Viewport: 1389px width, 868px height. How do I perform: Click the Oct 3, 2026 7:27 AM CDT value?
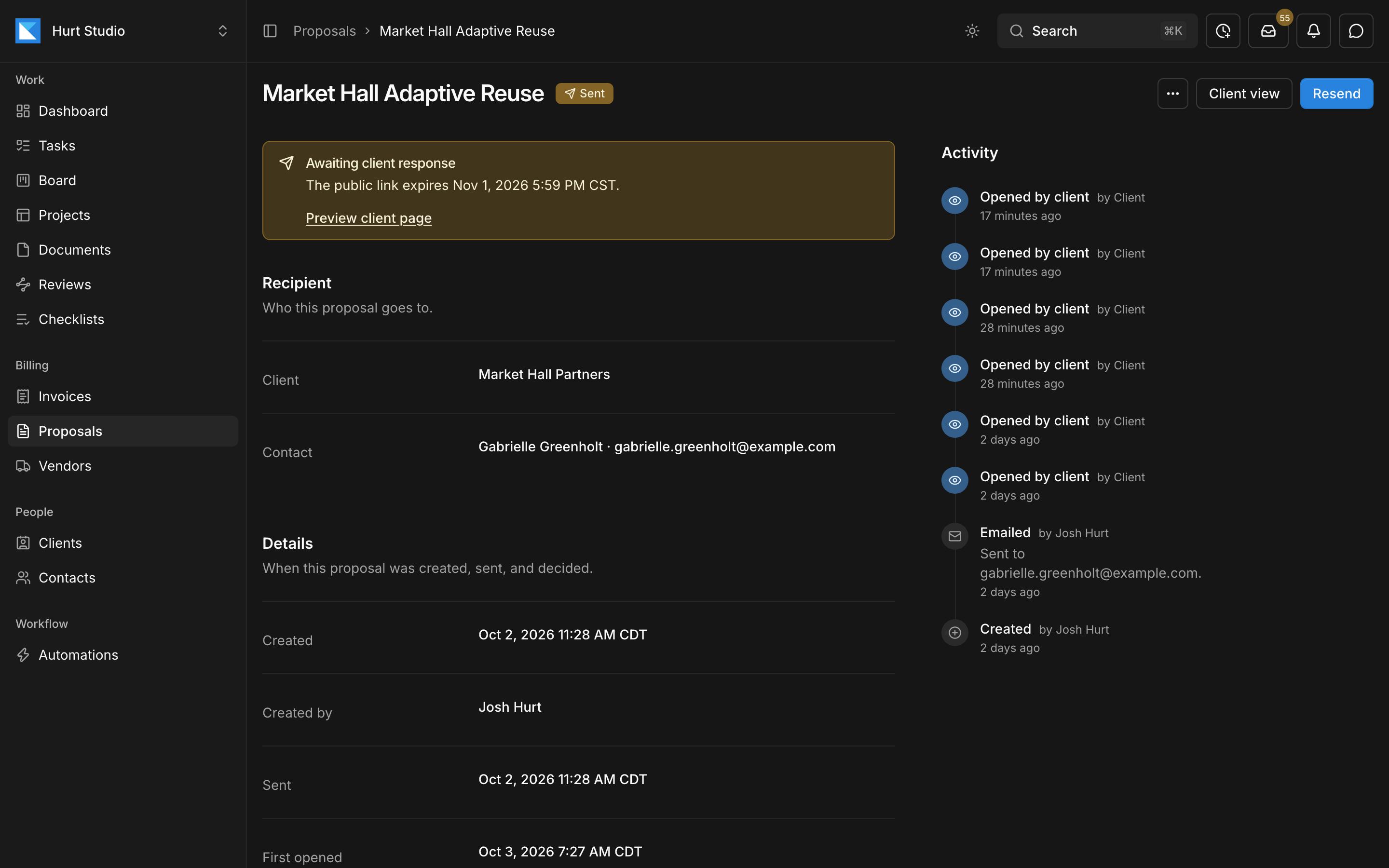click(x=560, y=852)
